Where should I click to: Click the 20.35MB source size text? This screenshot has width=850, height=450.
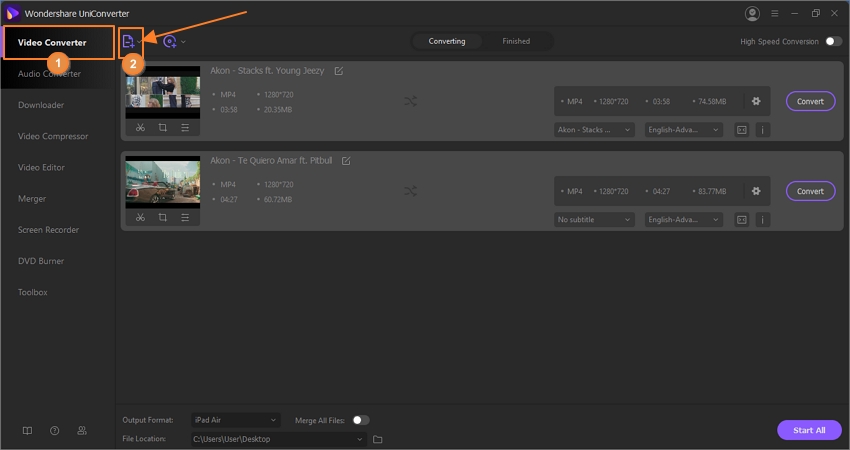(x=278, y=110)
